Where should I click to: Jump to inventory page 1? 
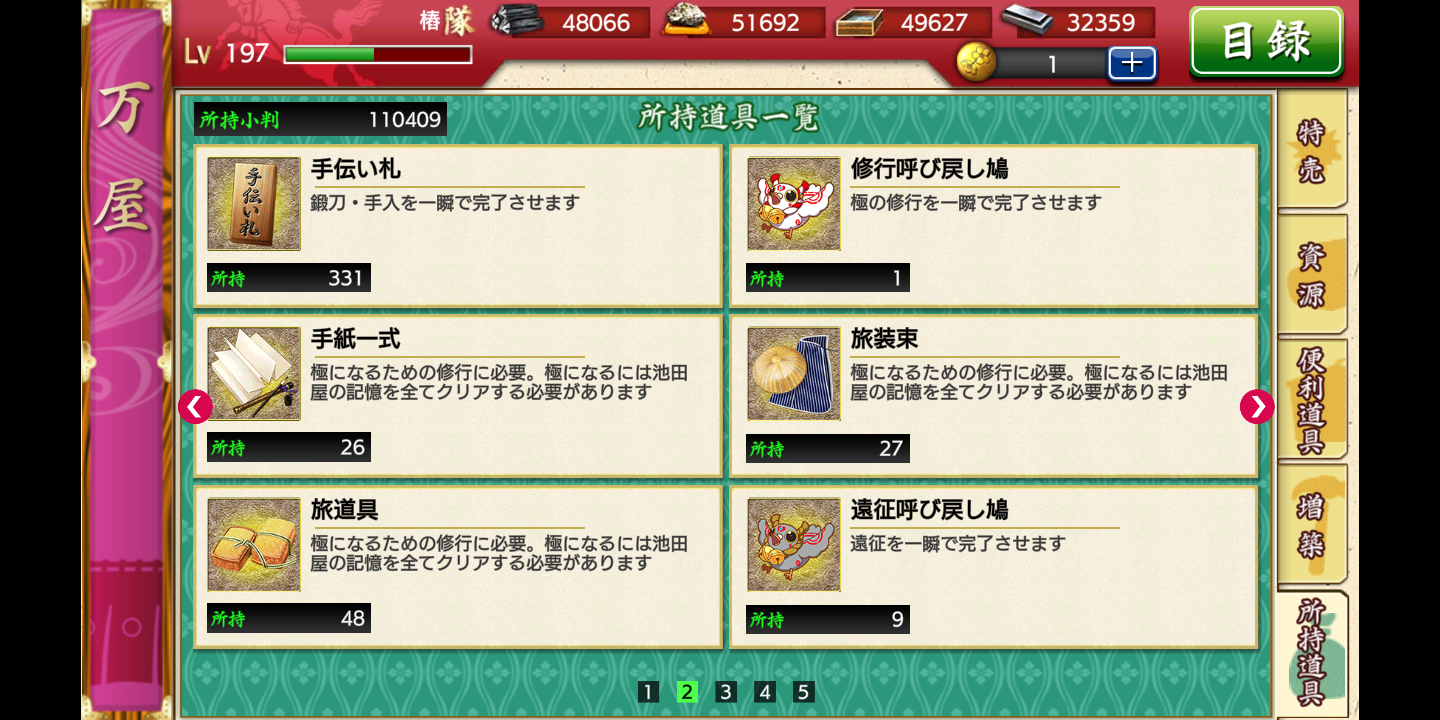click(x=648, y=692)
